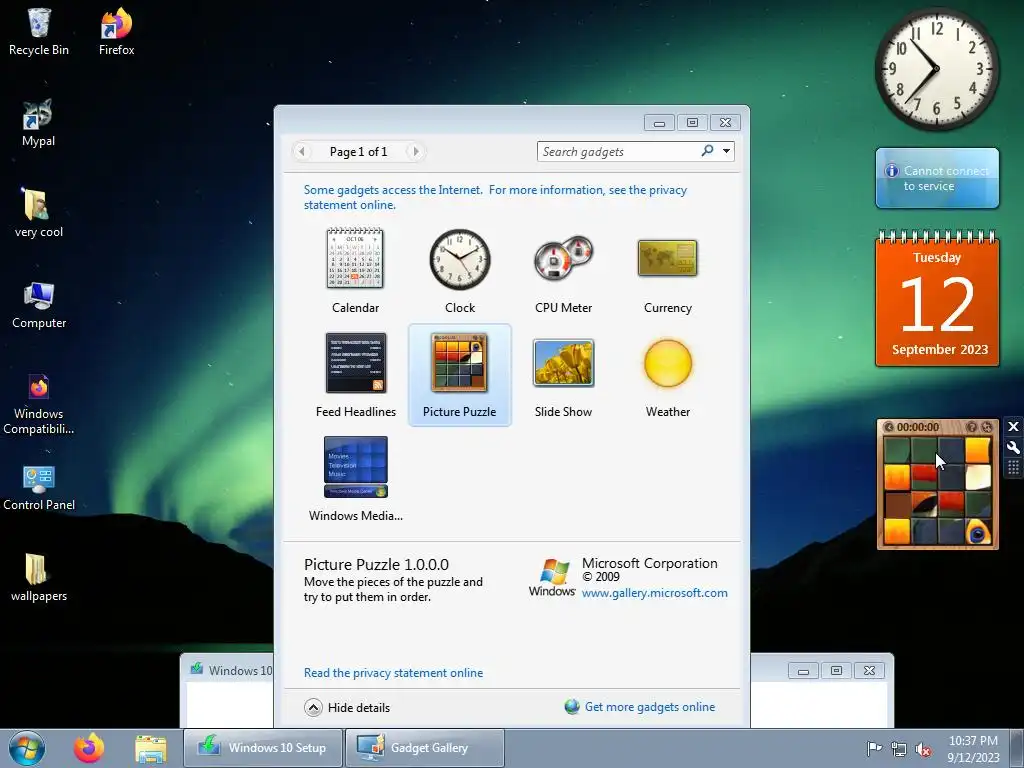Shuffle the Picture Puzzle tiles

tap(987, 427)
